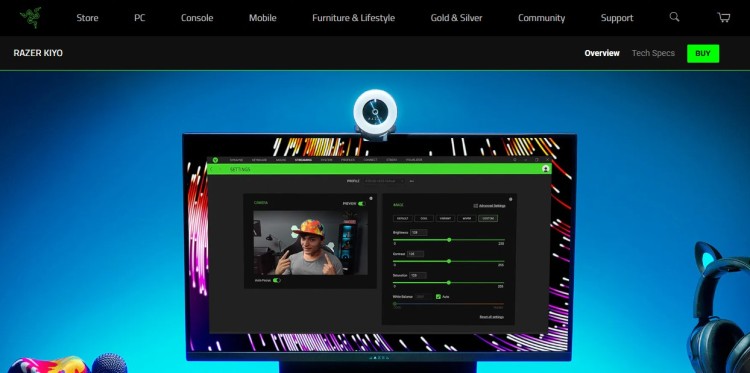The width and height of the screenshot is (750, 373).
Task: Click the Contrast value field
Action: 415,254
